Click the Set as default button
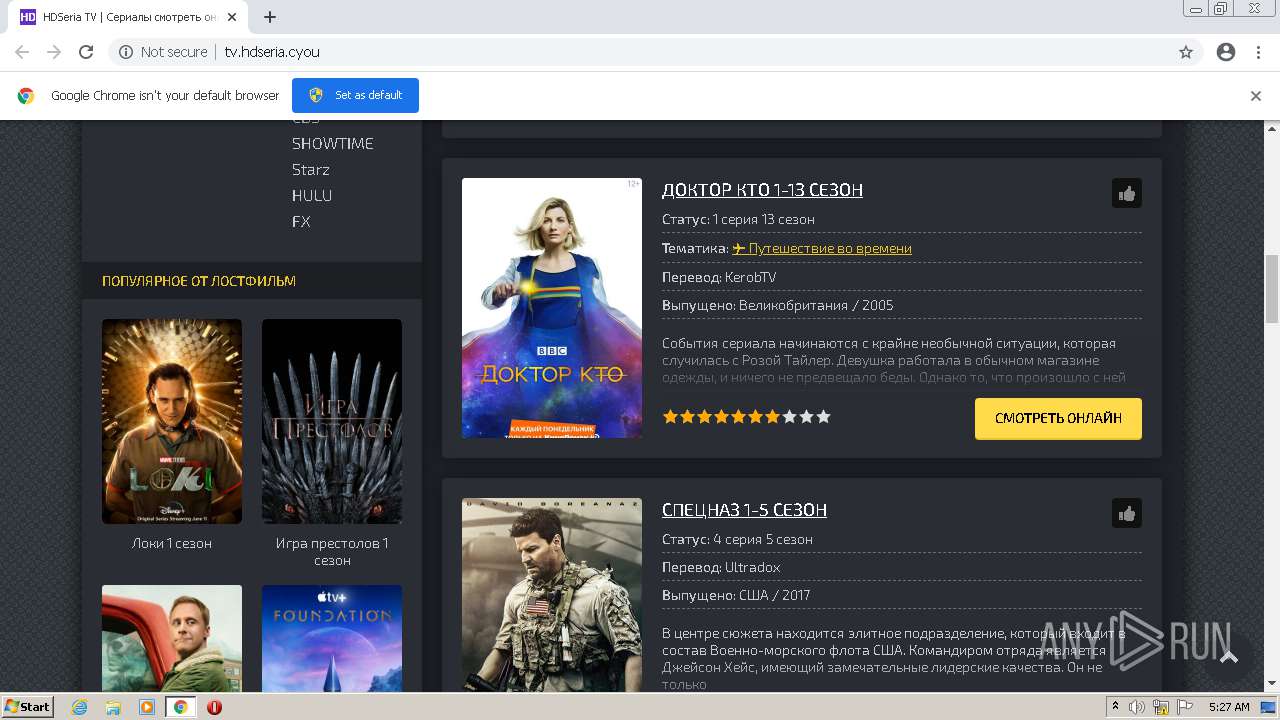1280x720 pixels. [355, 95]
